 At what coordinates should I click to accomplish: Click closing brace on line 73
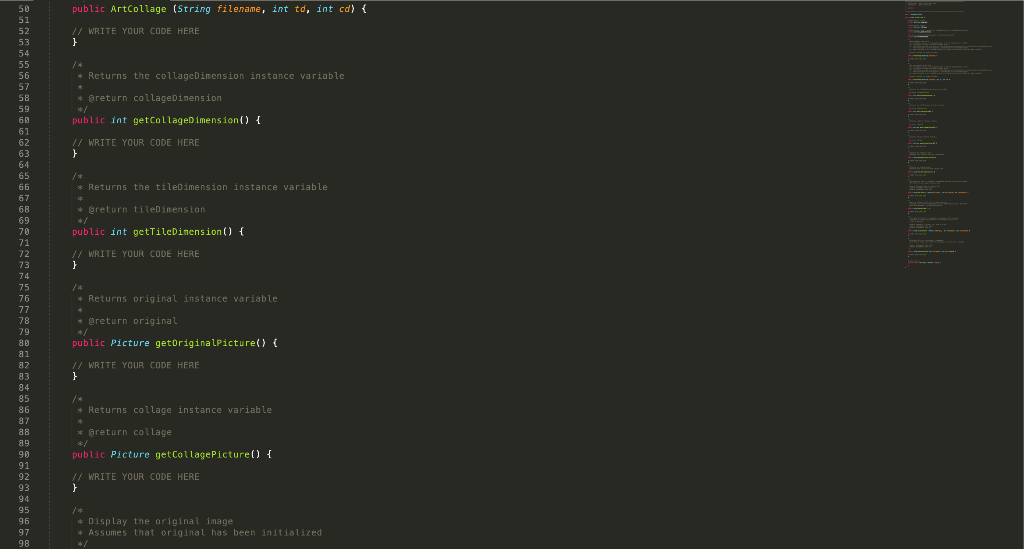click(74, 265)
